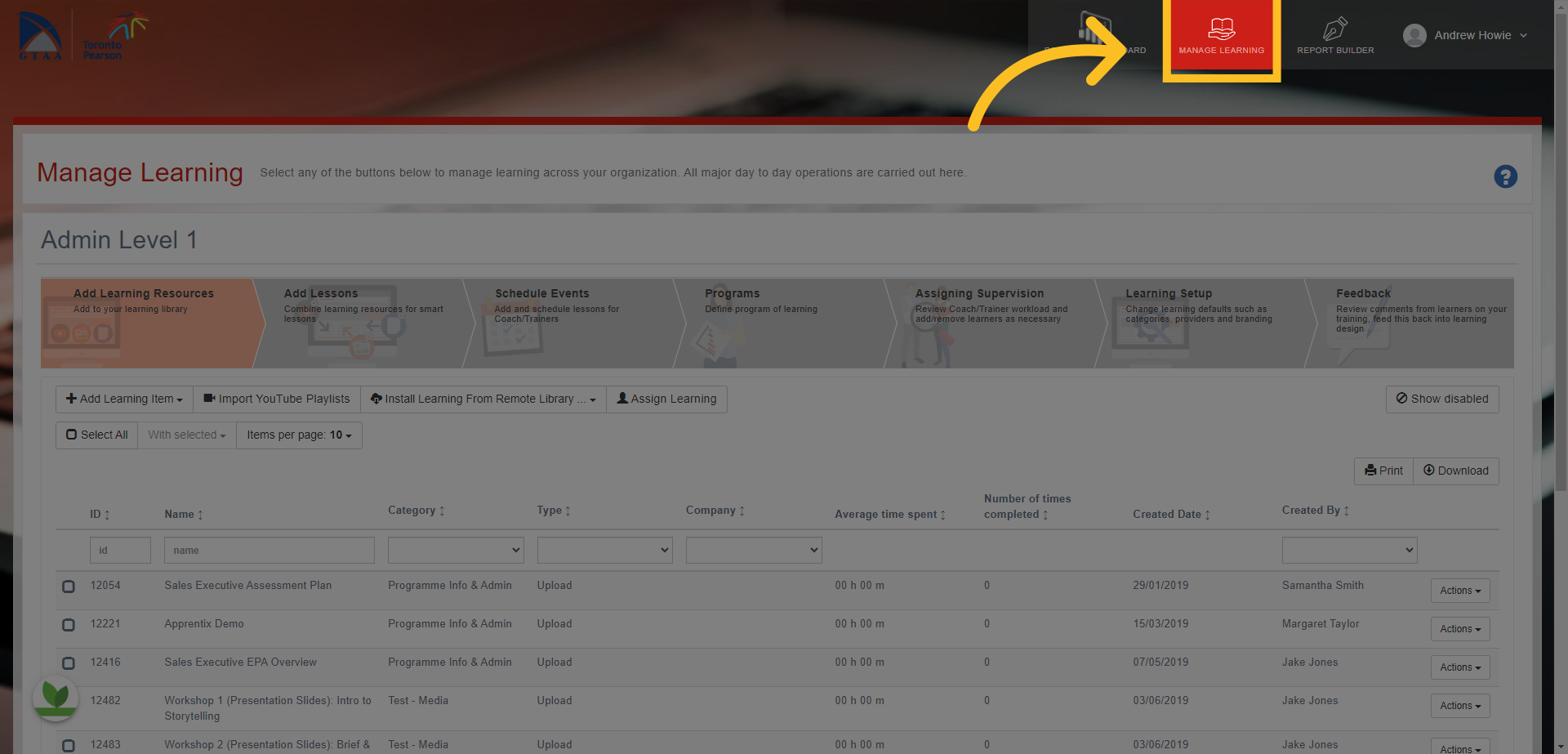Click the green plant chat widget icon
The height and width of the screenshot is (754, 1568).
click(56, 697)
